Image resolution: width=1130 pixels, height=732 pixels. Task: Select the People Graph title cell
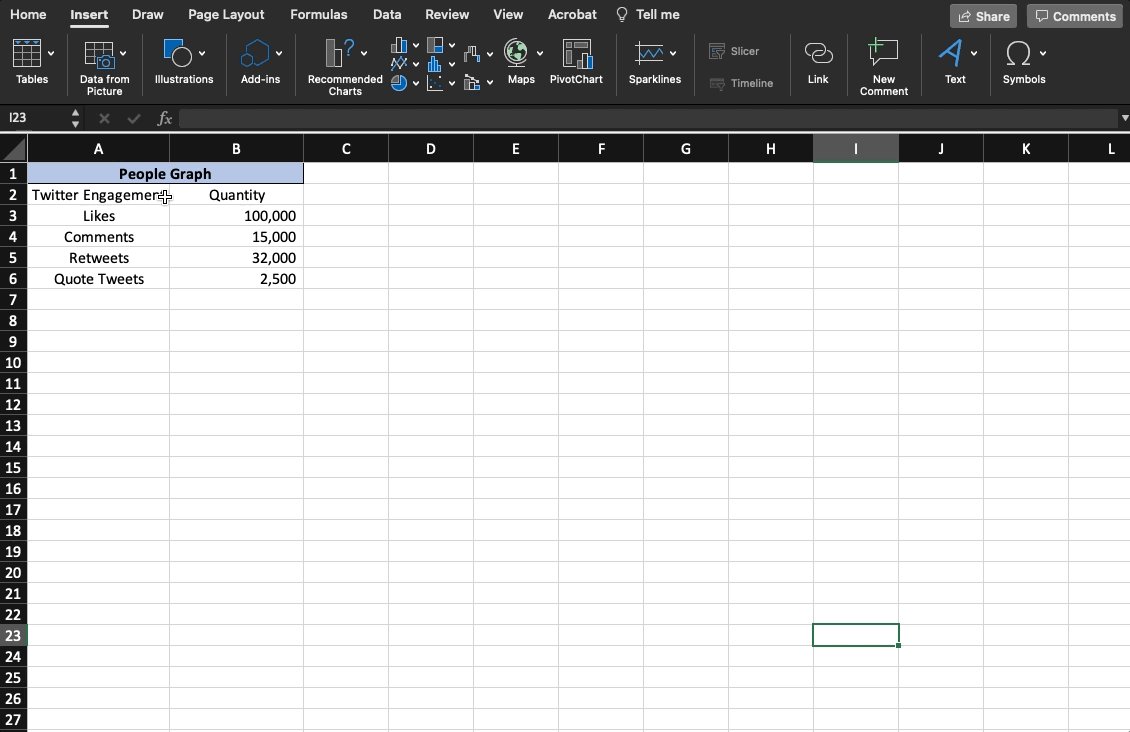click(165, 174)
